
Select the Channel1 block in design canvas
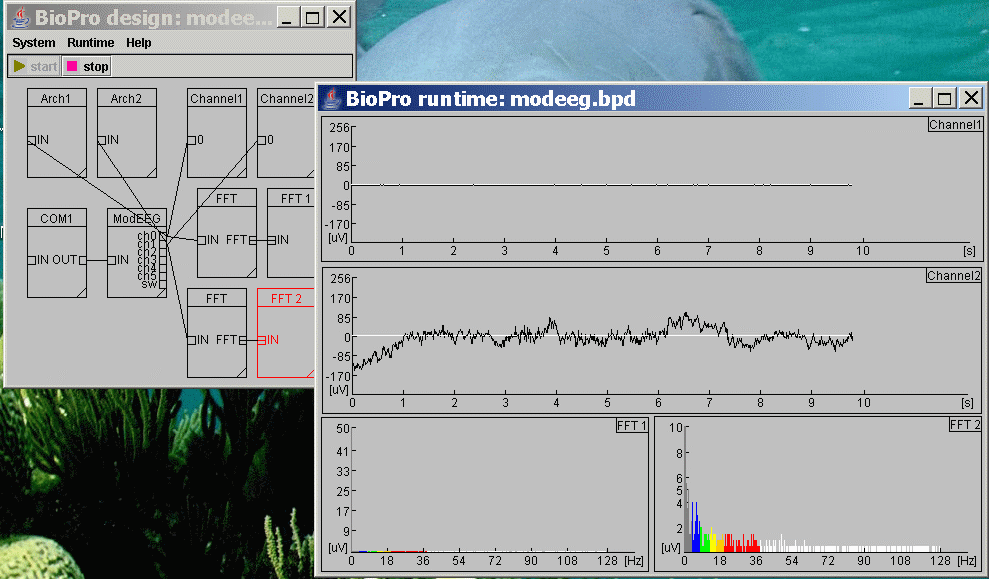pyautogui.click(x=216, y=98)
